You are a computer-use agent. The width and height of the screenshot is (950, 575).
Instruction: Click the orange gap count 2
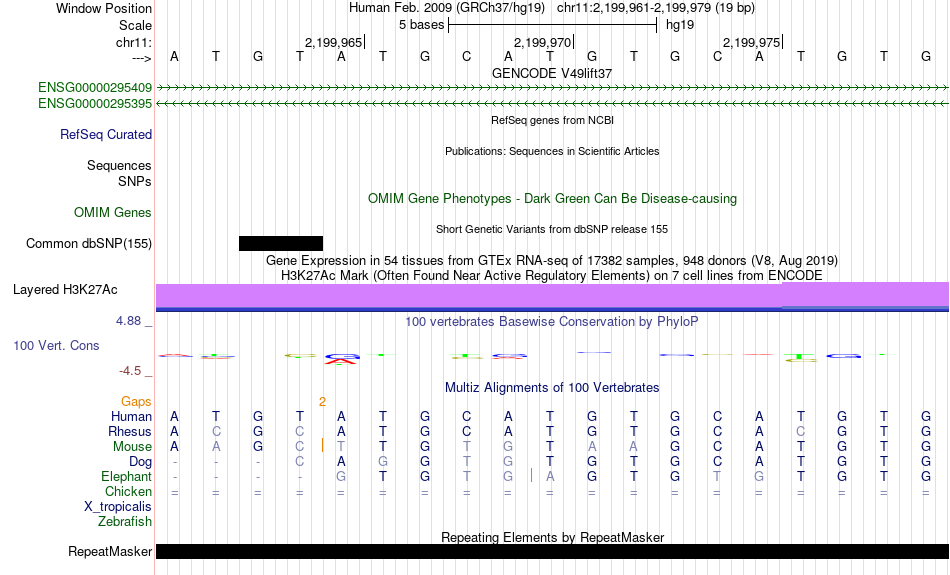(322, 402)
